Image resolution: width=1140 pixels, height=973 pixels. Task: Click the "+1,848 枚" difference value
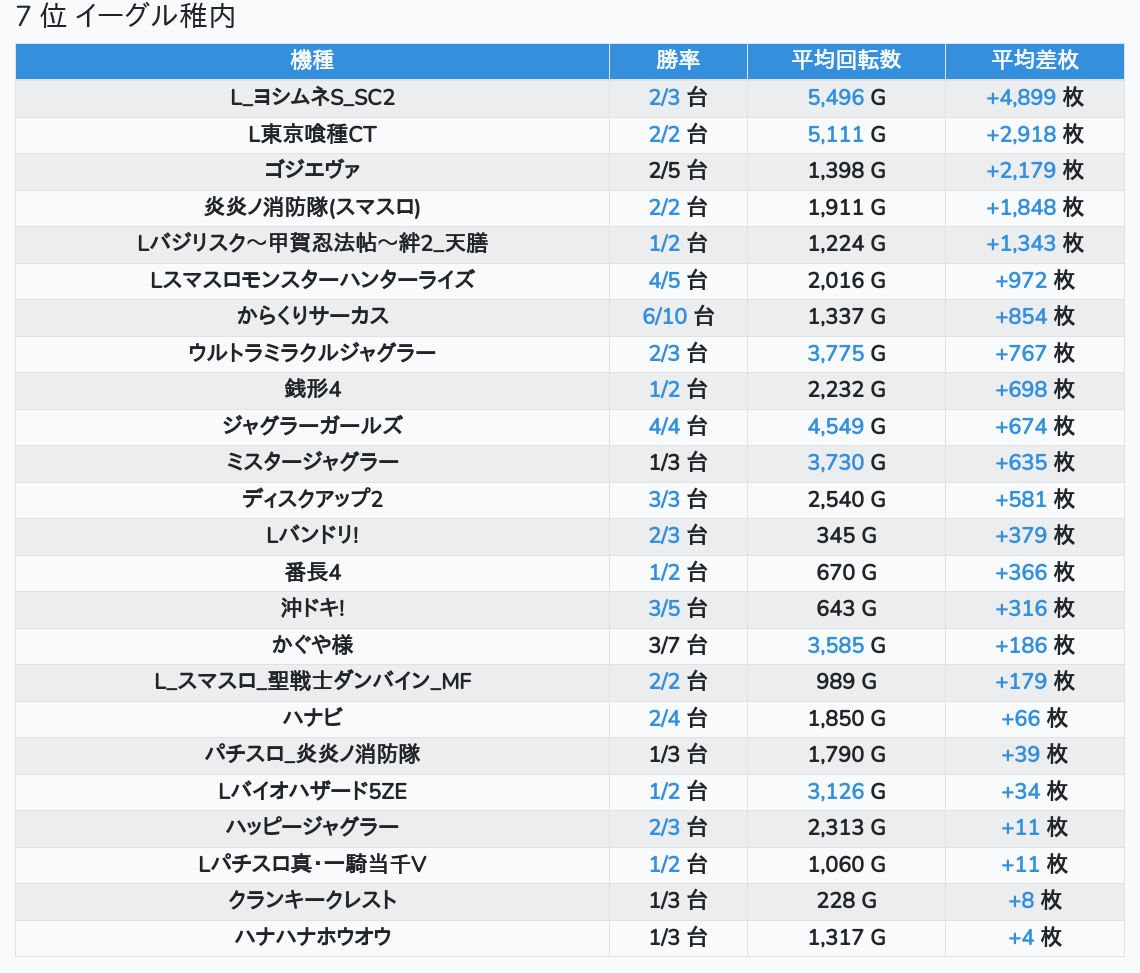(x=1035, y=207)
